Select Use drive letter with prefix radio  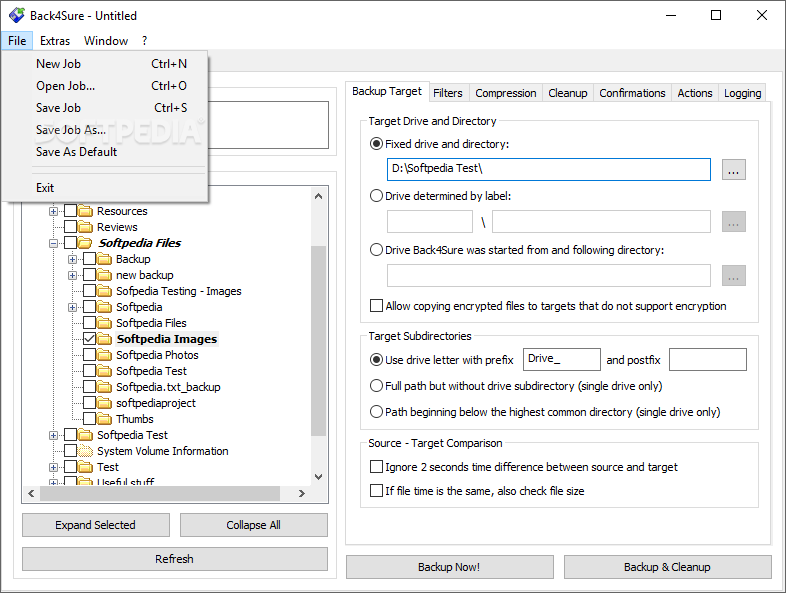click(376, 360)
